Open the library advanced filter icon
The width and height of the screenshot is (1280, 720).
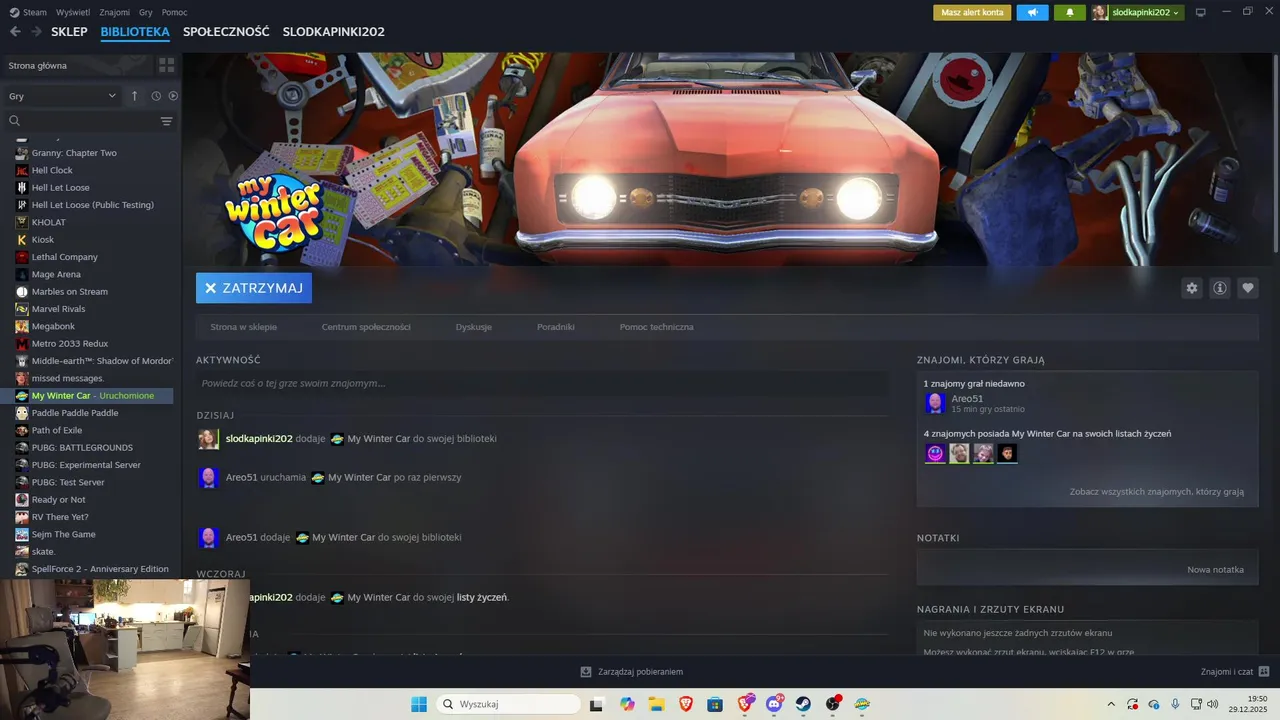pyautogui.click(x=167, y=121)
